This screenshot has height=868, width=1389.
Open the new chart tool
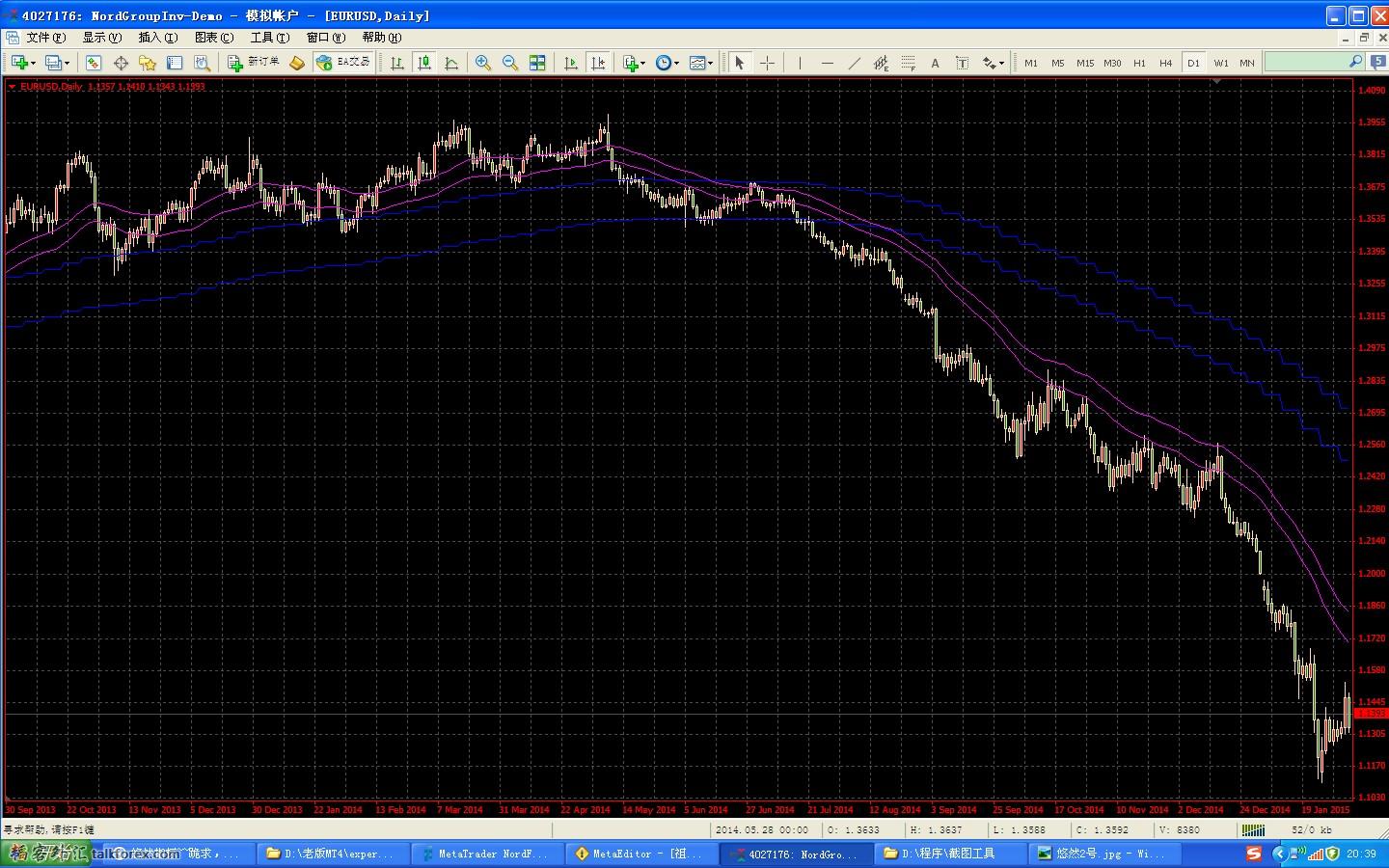tap(18, 63)
